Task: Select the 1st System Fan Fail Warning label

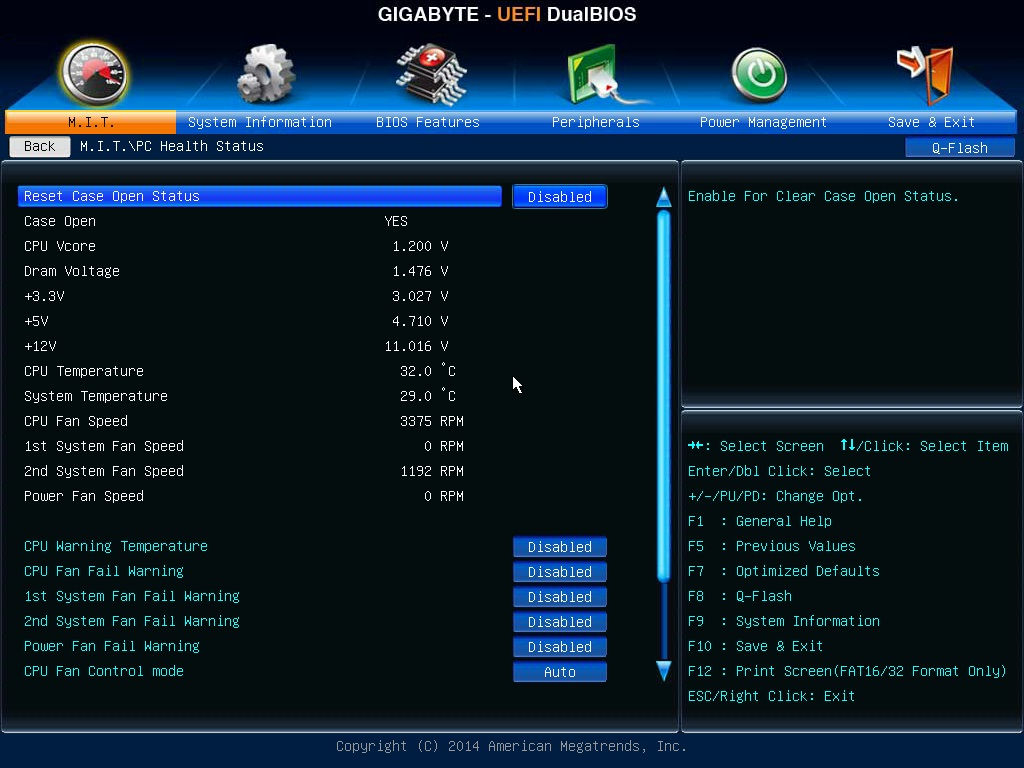Action: (132, 596)
